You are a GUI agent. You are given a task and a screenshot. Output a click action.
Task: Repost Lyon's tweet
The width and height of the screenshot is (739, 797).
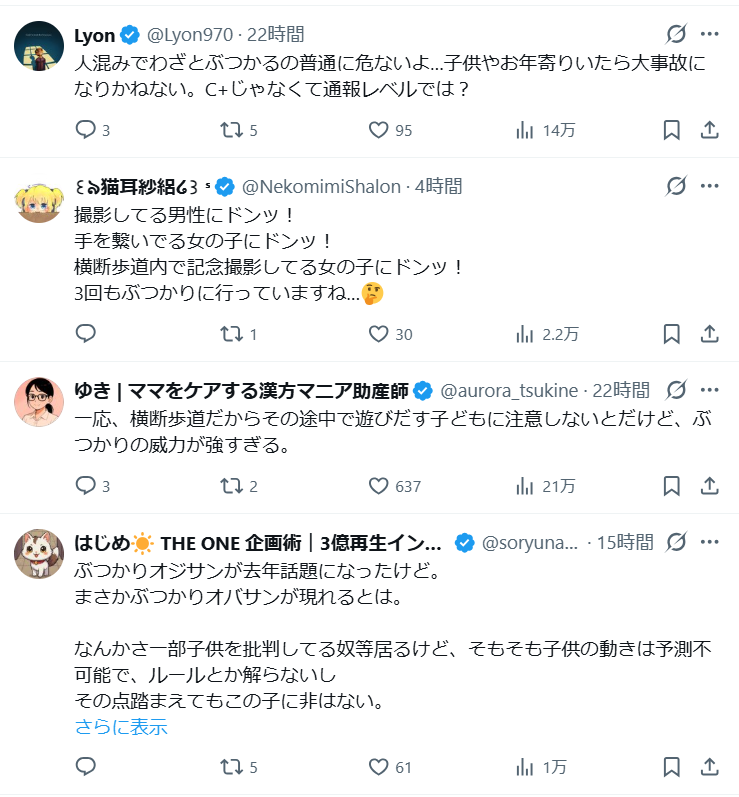(231, 130)
